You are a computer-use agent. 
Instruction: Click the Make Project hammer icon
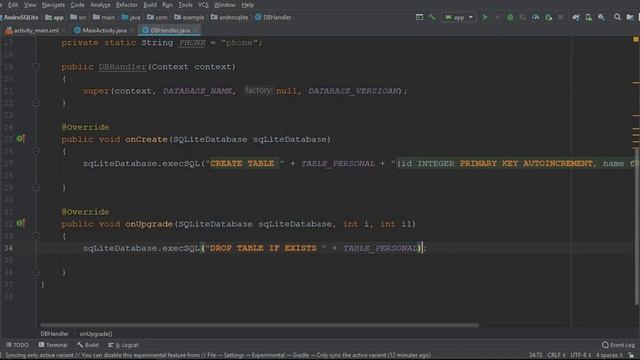click(x=432, y=17)
